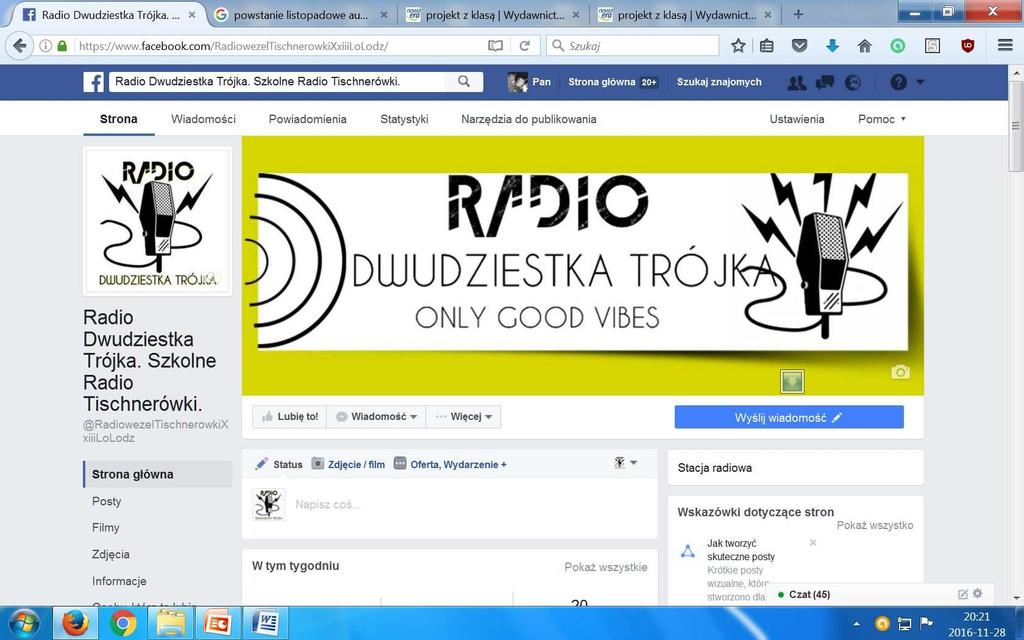Image resolution: width=1024 pixels, height=640 pixels.
Task: Save page to Pocket icon
Action: (x=799, y=46)
